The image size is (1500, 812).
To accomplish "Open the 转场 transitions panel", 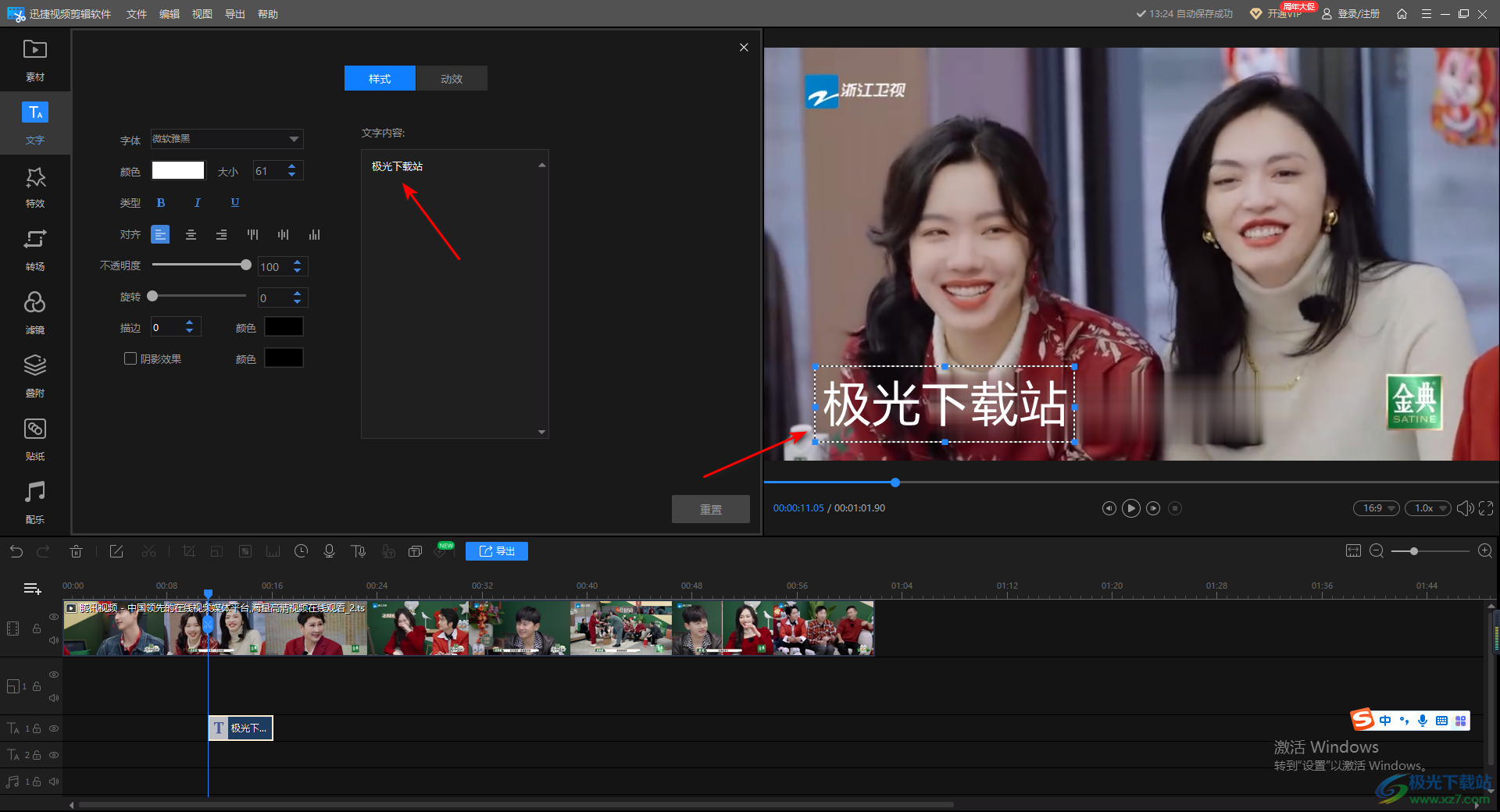I will (34, 250).
